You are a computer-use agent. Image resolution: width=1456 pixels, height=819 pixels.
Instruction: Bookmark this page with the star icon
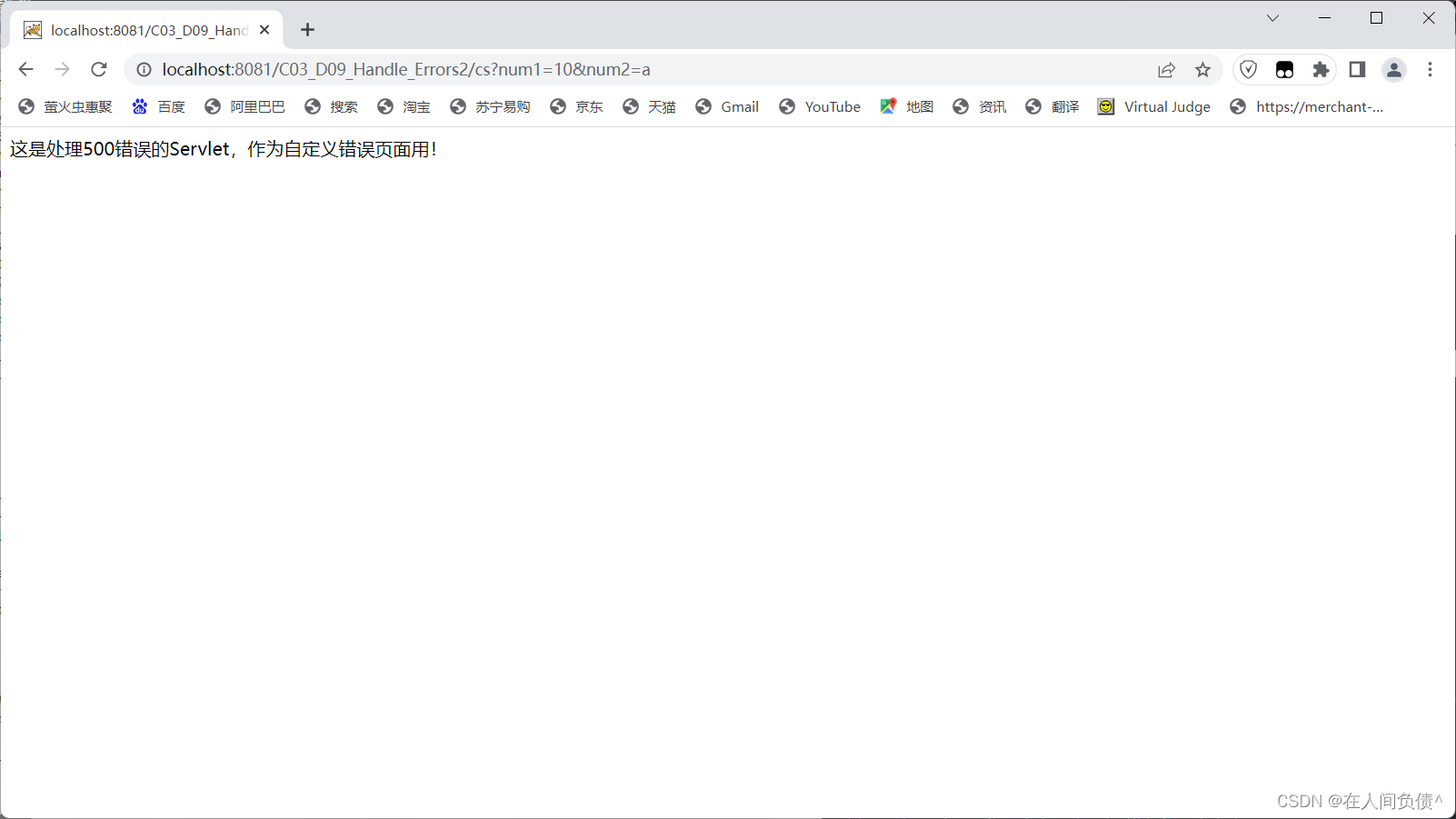pyautogui.click(x=1202, y=69)
